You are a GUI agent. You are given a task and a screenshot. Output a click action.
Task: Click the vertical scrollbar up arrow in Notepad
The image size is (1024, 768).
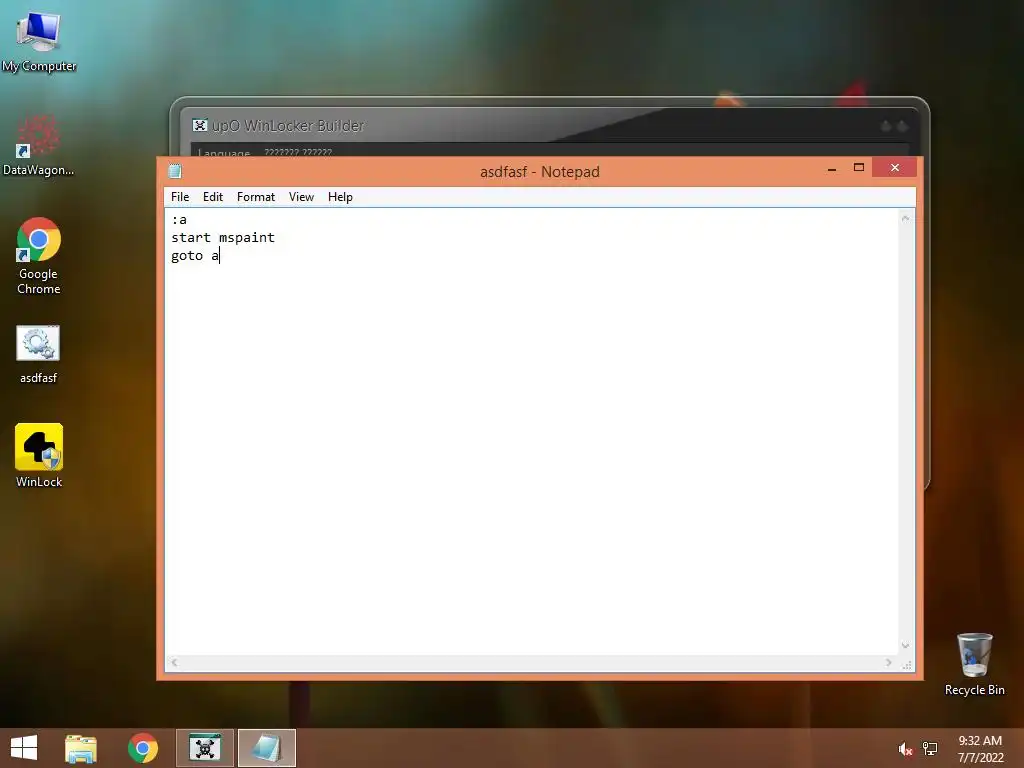click(905, 218)
